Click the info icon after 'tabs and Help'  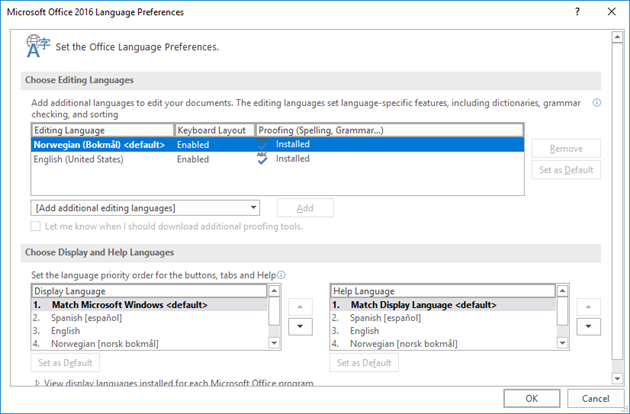coord(281,275)
